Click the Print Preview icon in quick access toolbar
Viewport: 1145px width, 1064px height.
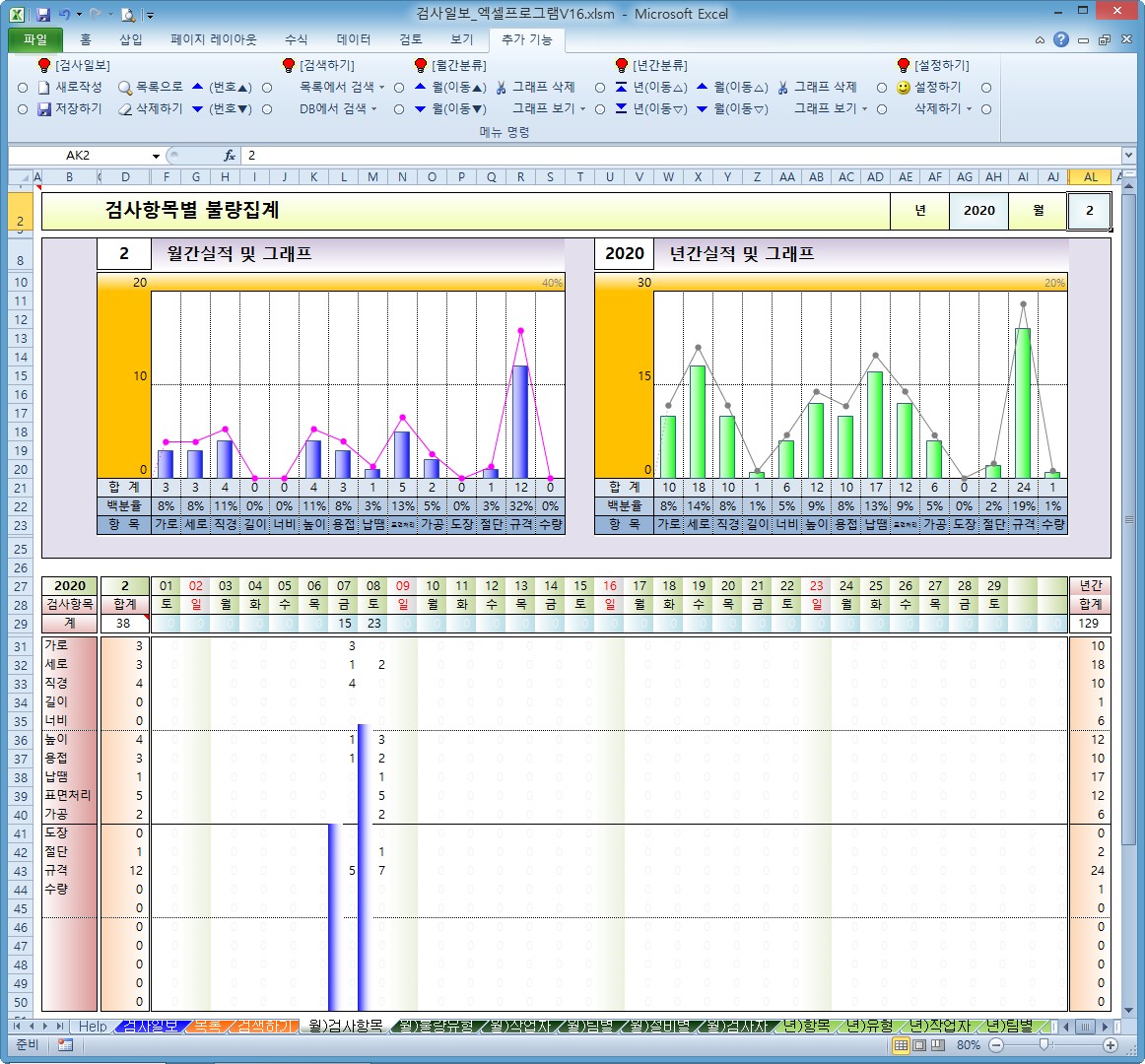(128, 14)
